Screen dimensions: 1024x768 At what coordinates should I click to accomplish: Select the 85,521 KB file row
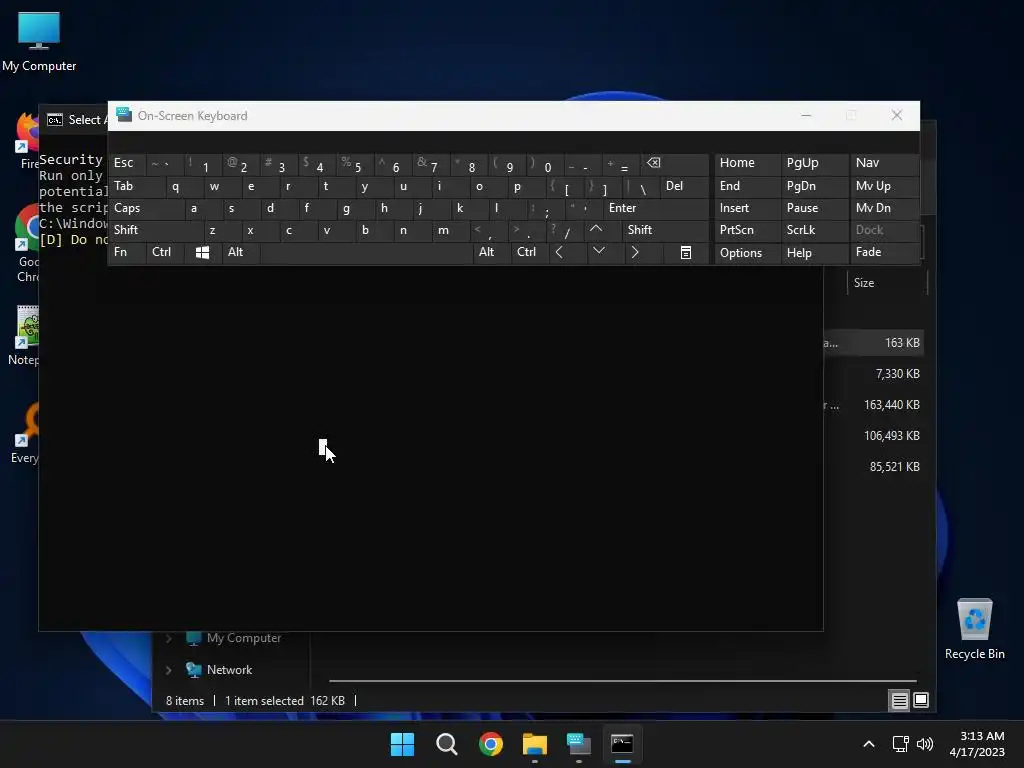[874, 467]
